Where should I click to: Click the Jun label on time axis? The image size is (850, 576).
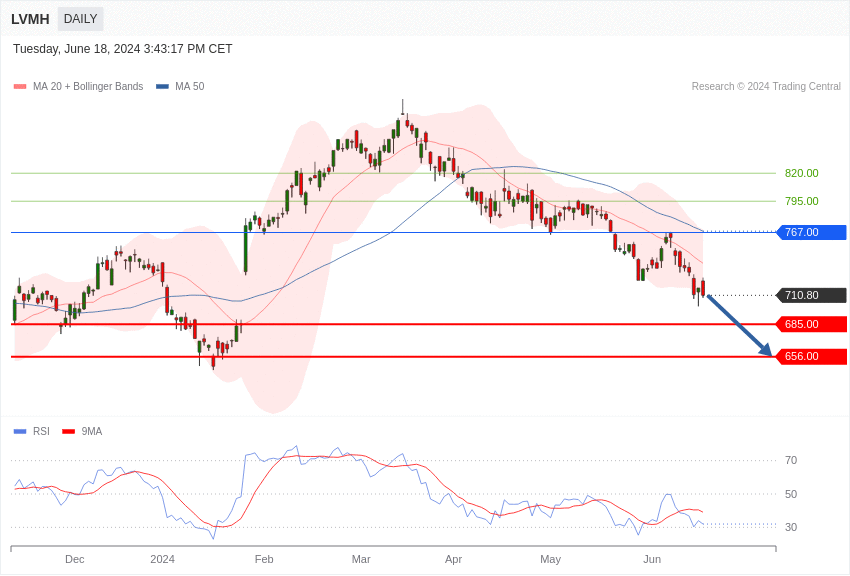point(652,559)
